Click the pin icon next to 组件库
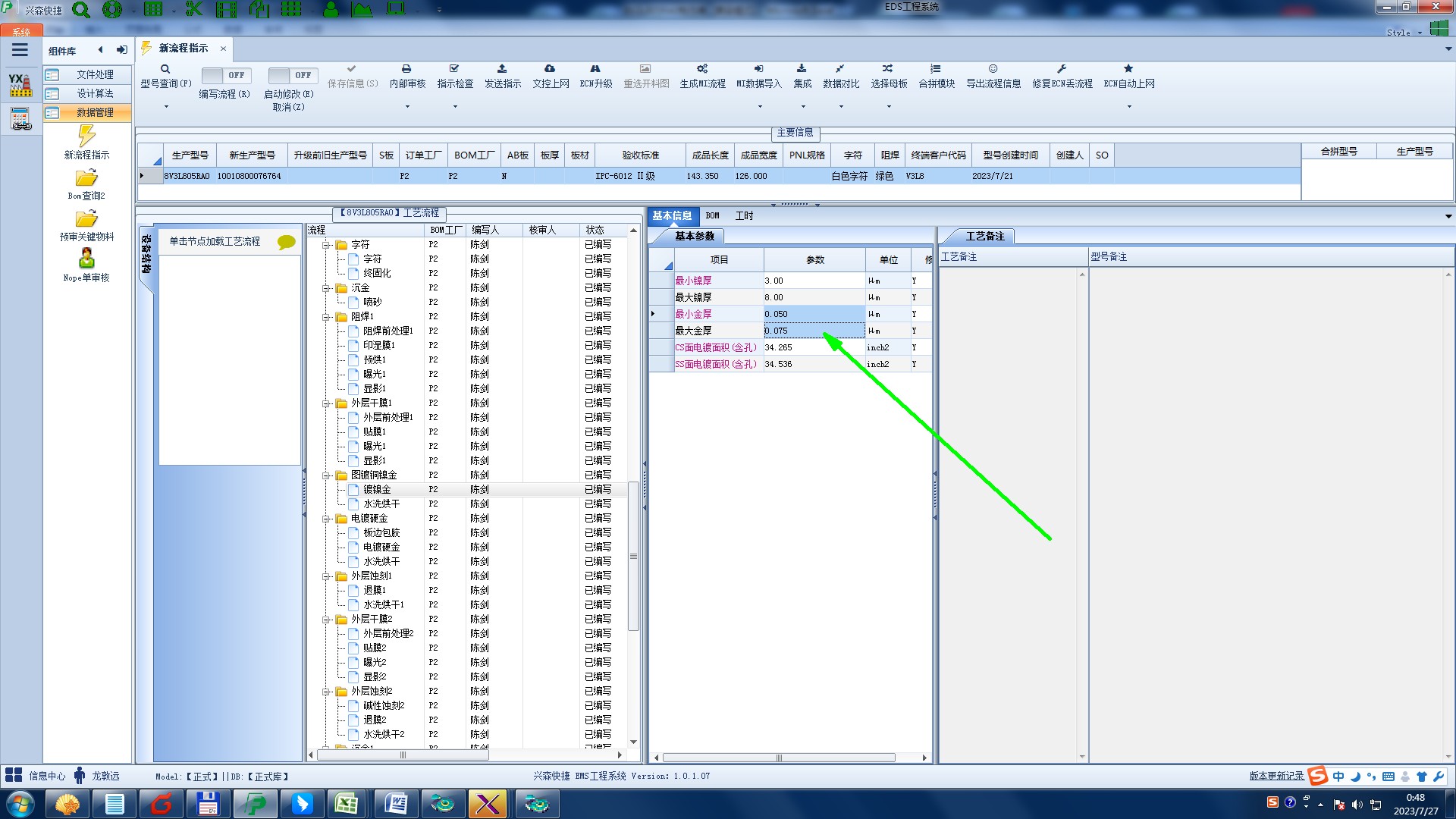 click(x=121, y=50)
